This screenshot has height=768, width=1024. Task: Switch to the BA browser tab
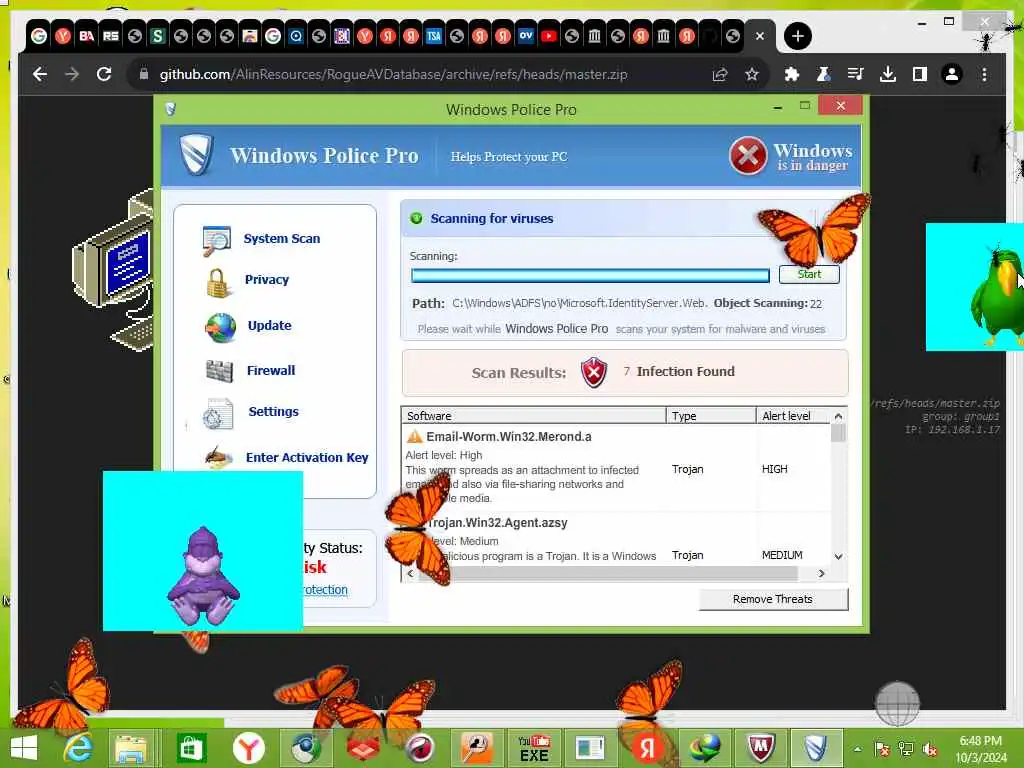pyautogui.click(x=86, y=36)
